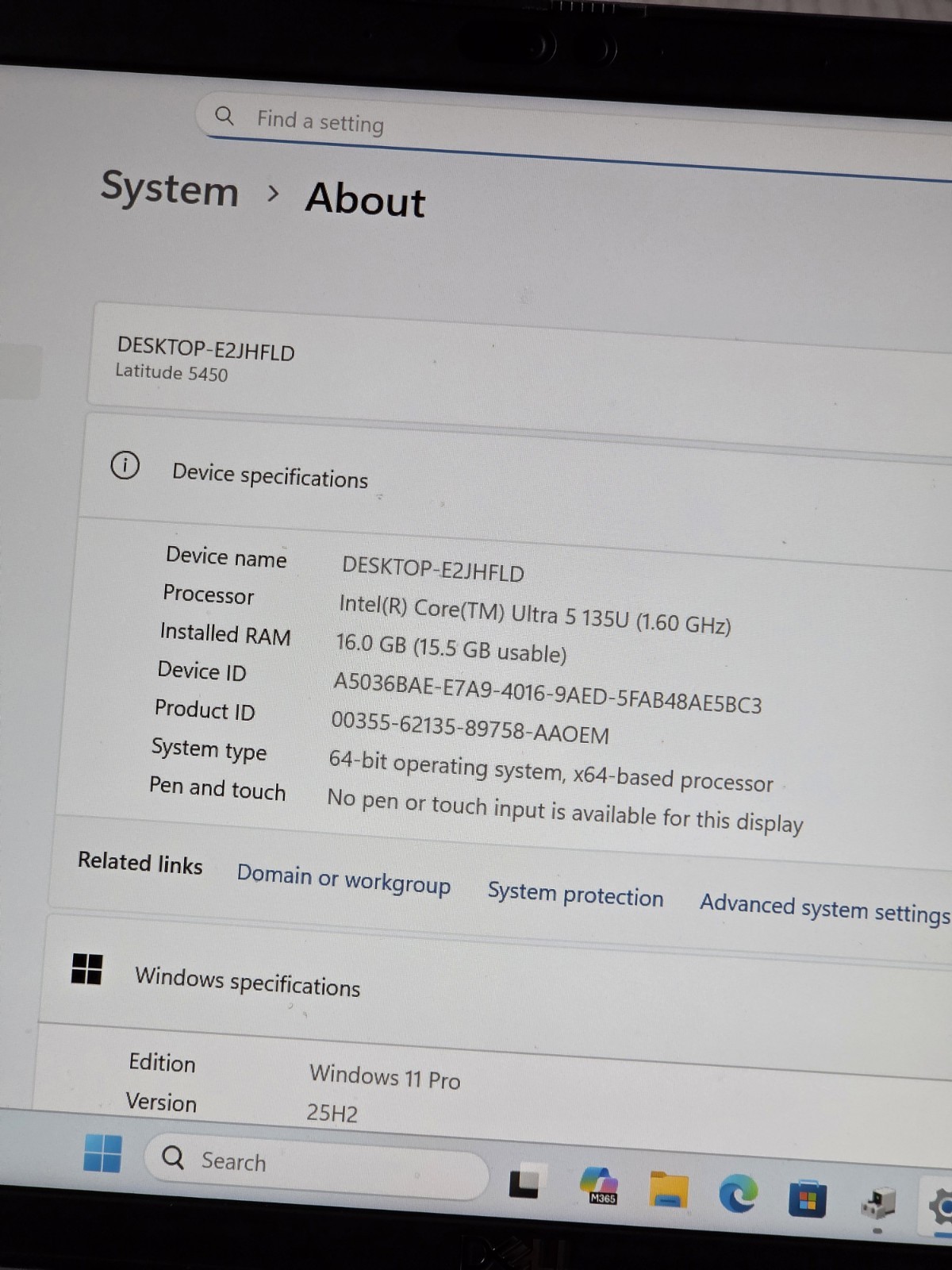Image resolution: width=952 pixels, height=1270 pixels.
Task: Open File Explorer from the taskbar
Action: (669, 1189)
